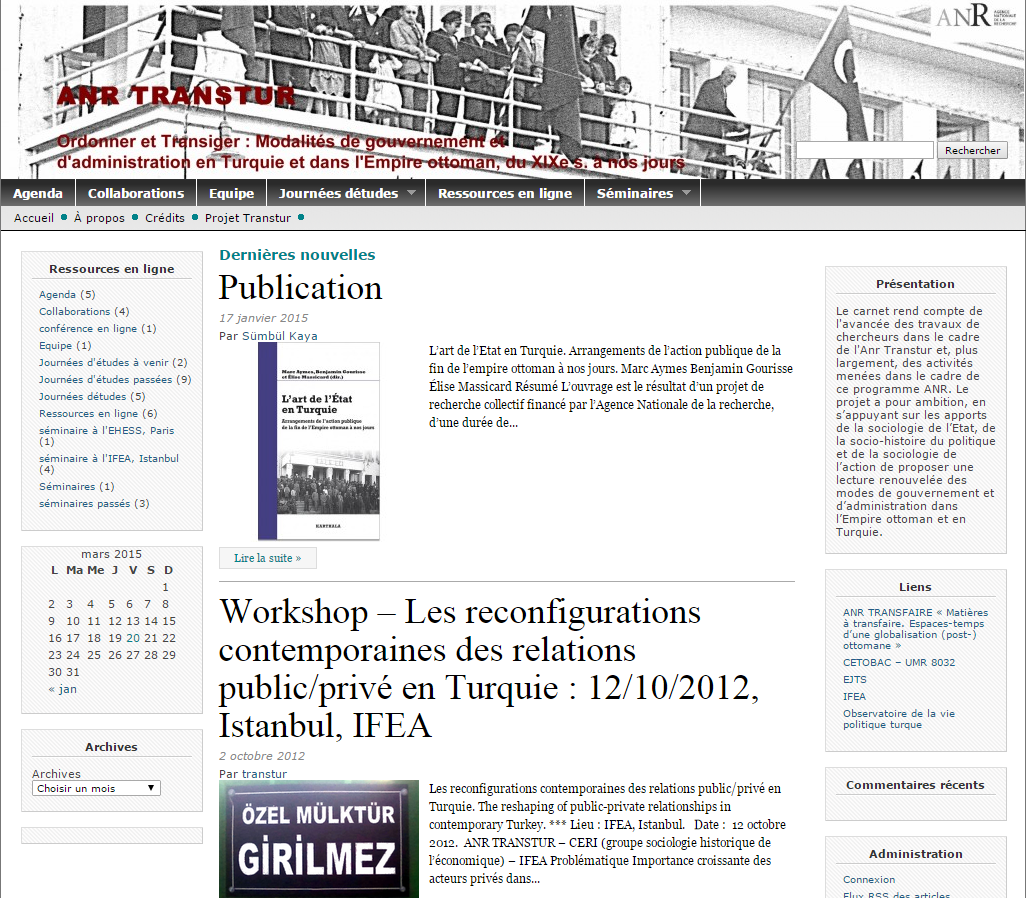Open Choisir un mois archives dropdown
The image size is (1026, 898).
coord(96,788)
